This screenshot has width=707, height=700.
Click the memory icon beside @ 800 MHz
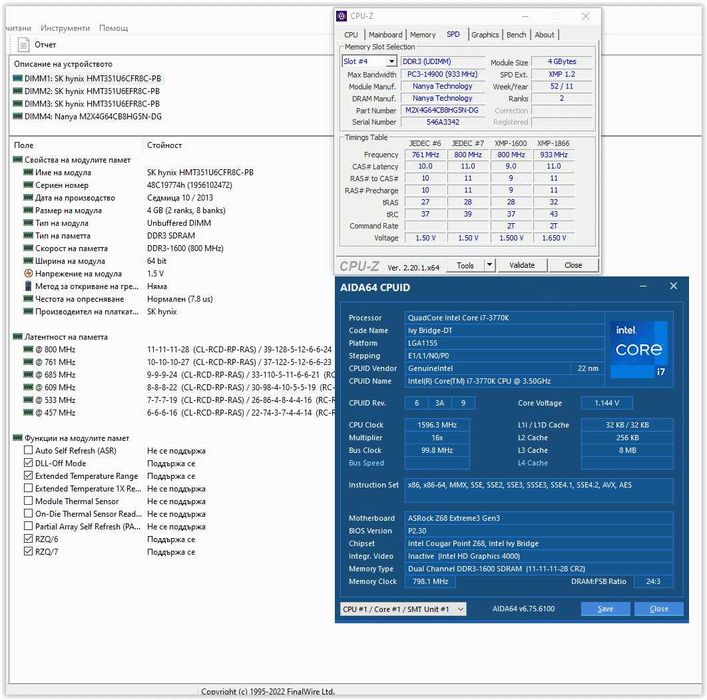tap(28, 349)
